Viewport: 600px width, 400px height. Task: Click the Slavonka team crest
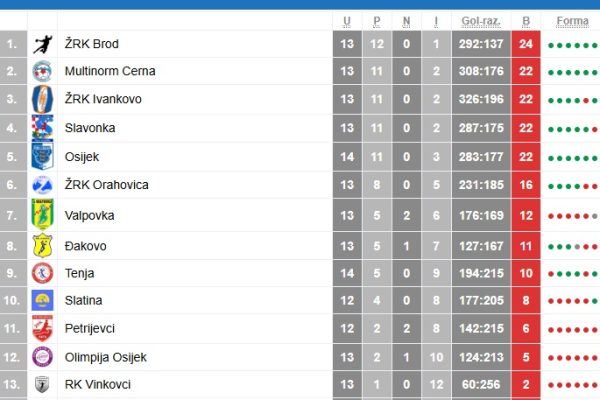42,128
